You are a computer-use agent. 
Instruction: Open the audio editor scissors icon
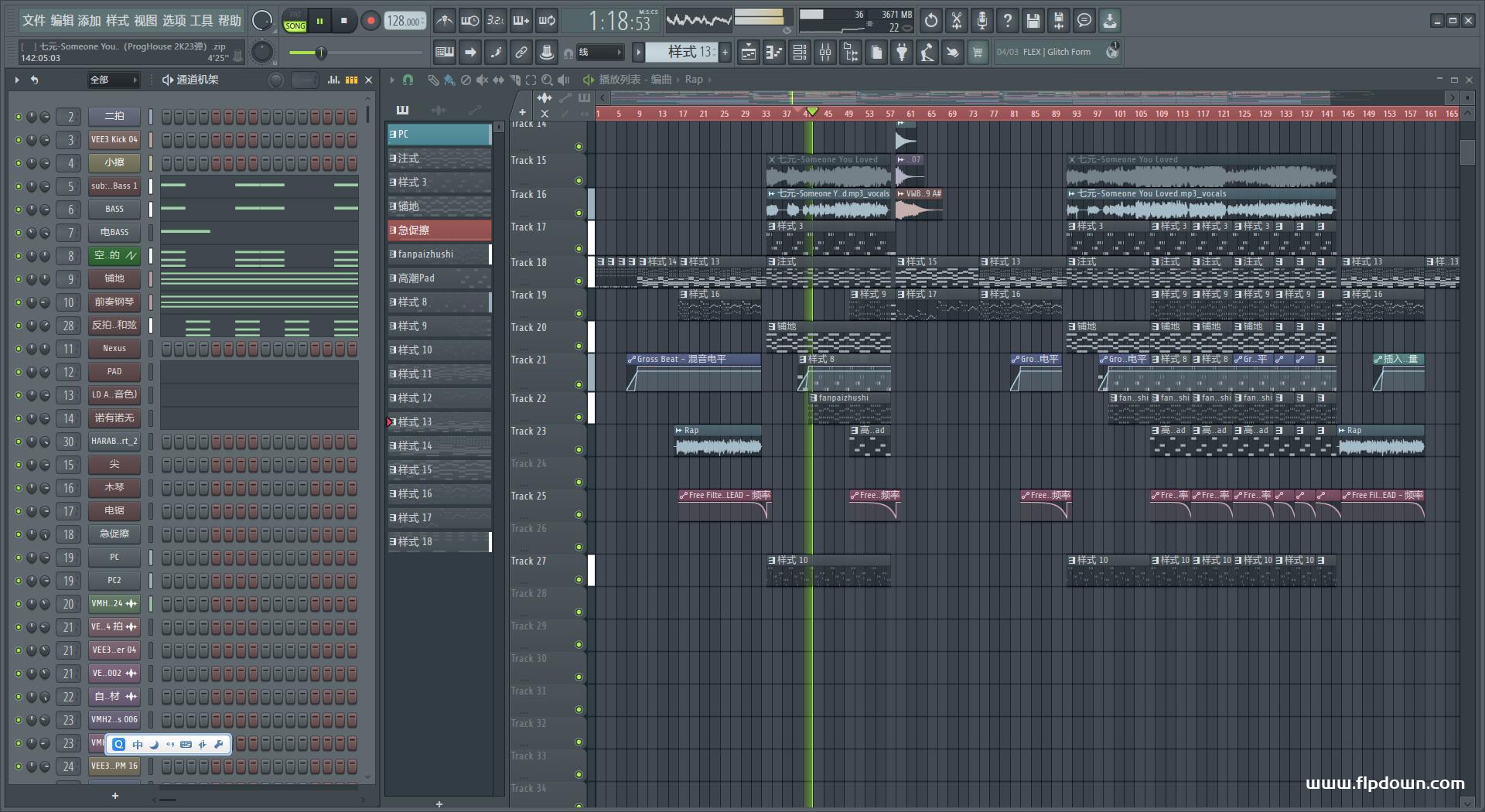[x=957, y=21]
